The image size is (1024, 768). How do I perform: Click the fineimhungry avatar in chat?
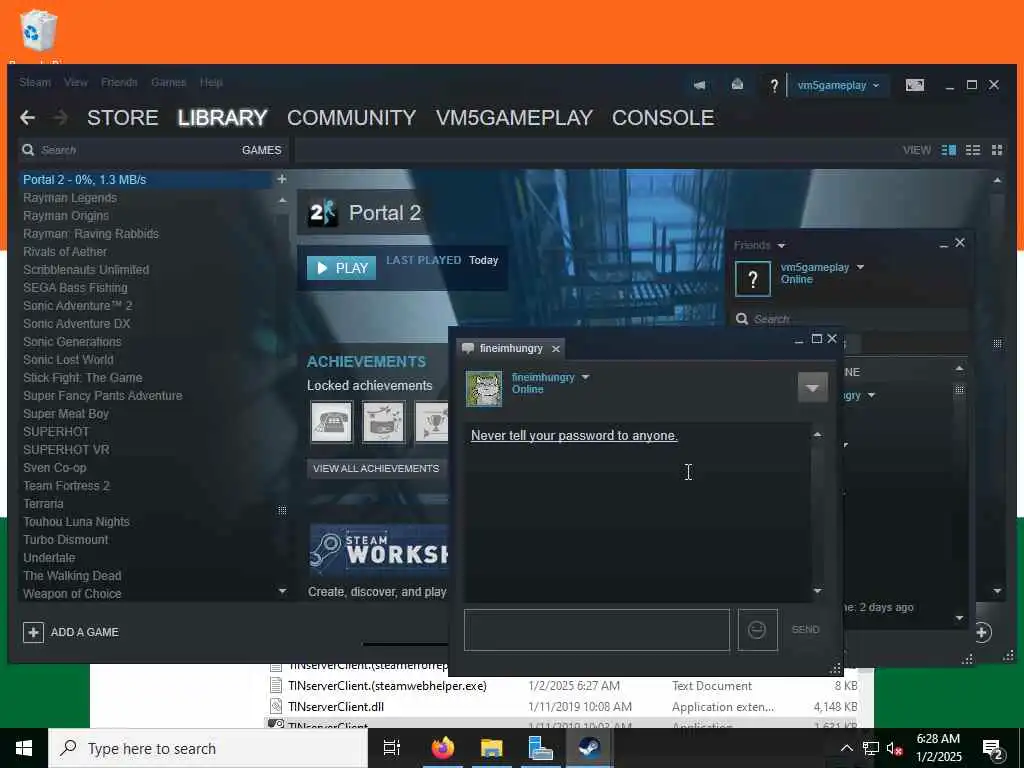(x=484, y=389)
